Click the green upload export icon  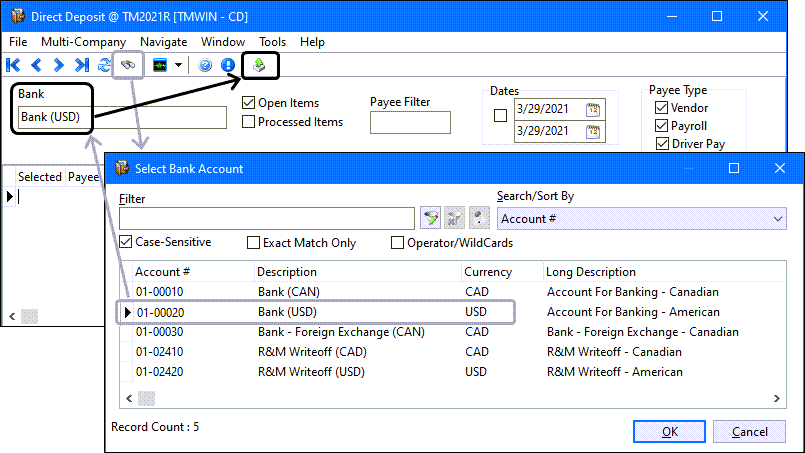(259, 65)
